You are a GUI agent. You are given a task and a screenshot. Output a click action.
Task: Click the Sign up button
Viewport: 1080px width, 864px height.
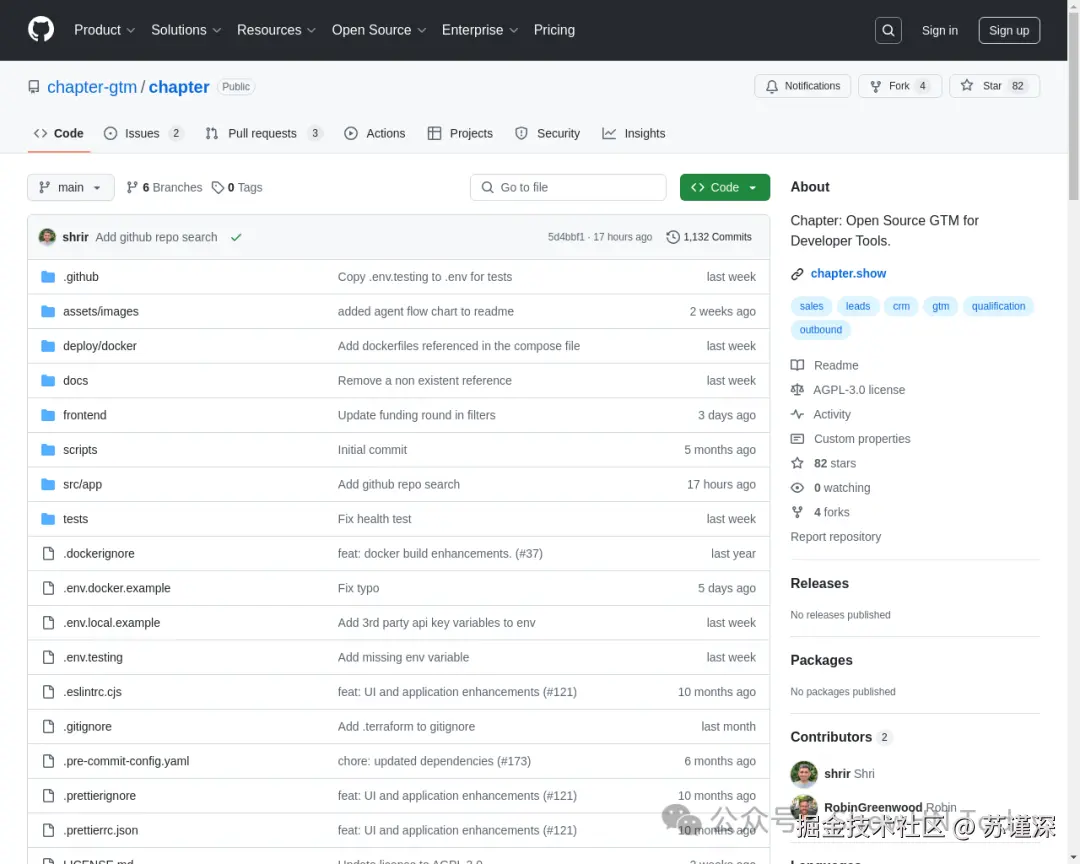coord(1009,30)
